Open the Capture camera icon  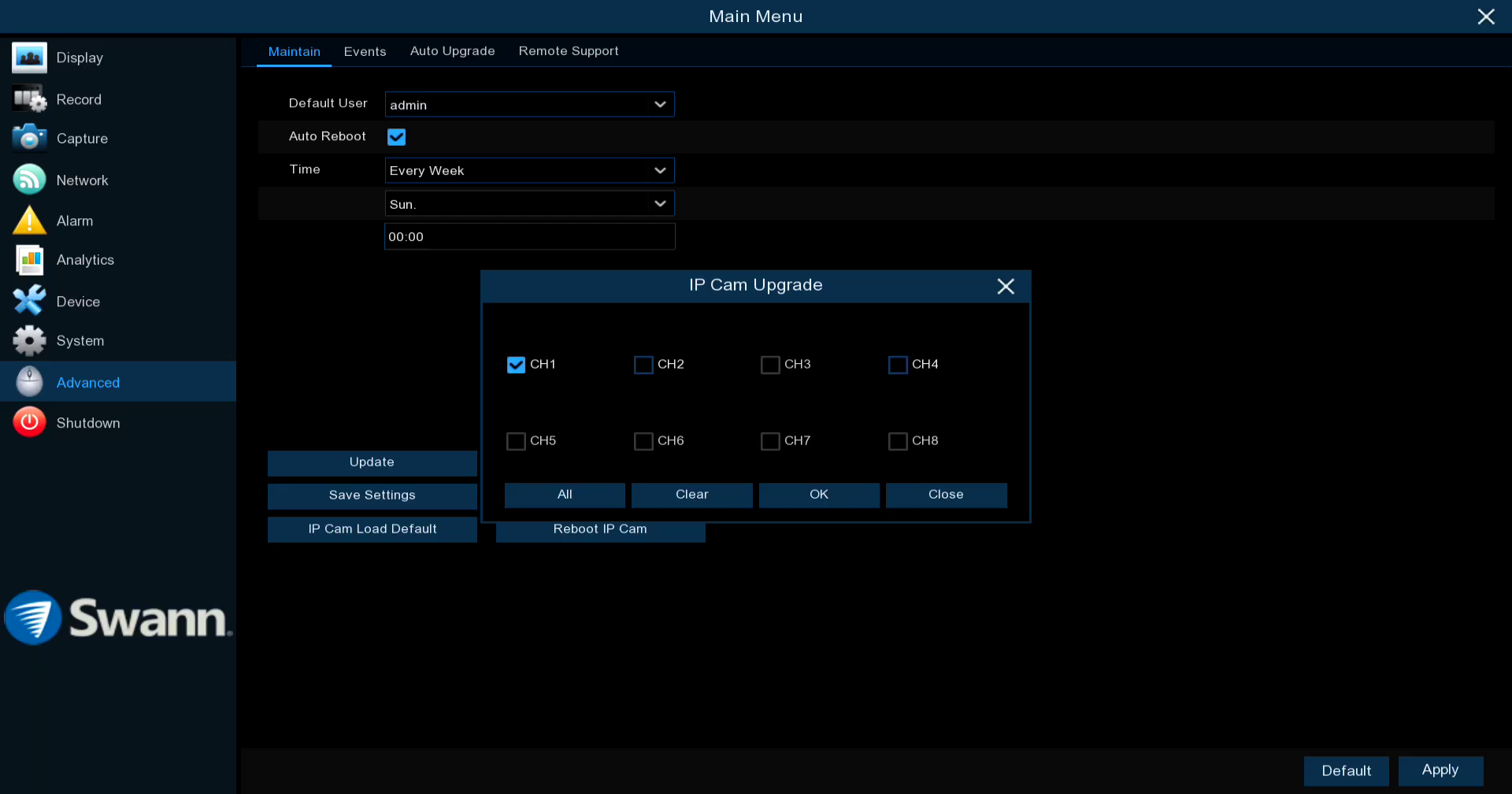pos(29,138)
